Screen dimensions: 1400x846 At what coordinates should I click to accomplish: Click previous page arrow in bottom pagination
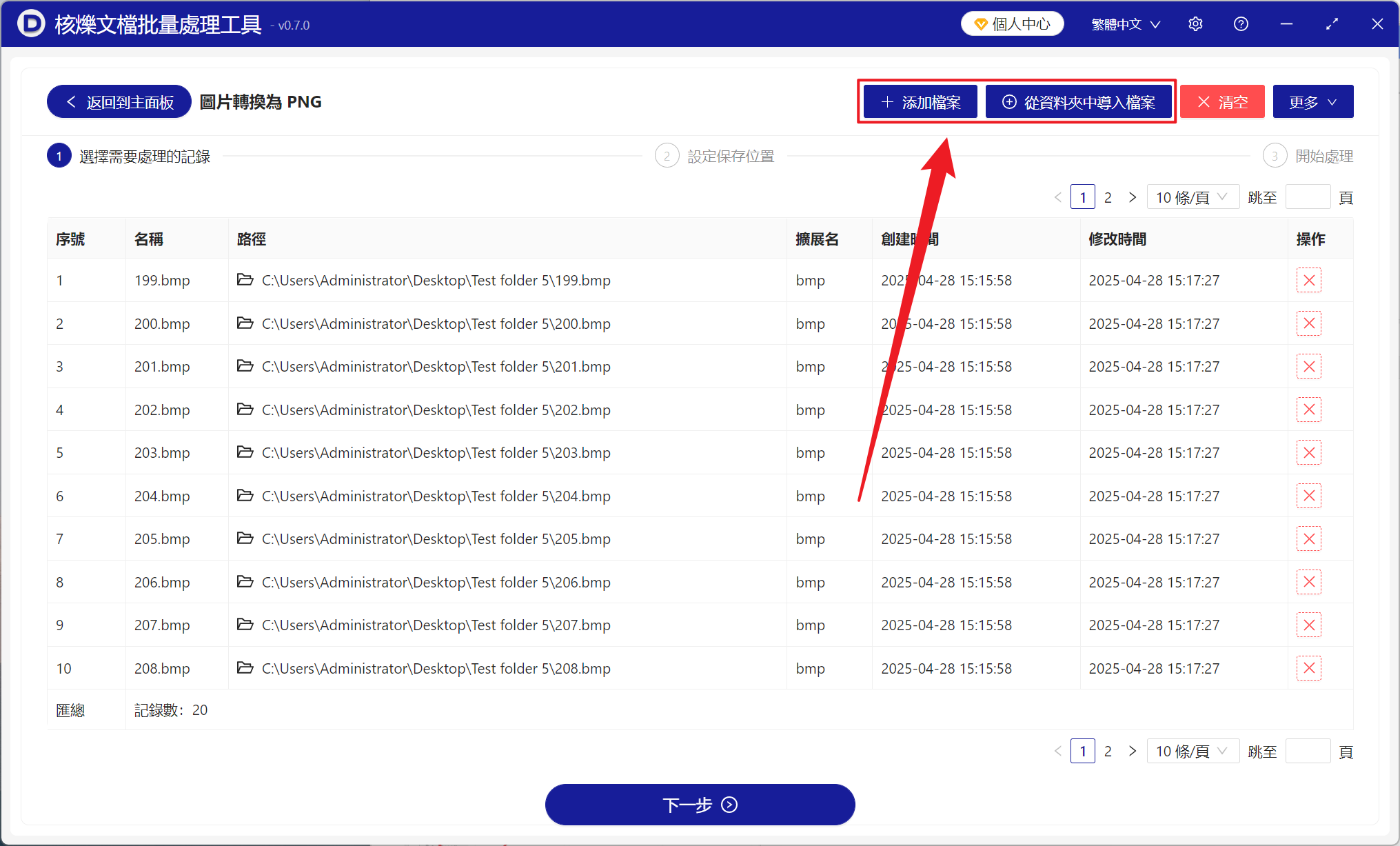[x=1058, y=751]
